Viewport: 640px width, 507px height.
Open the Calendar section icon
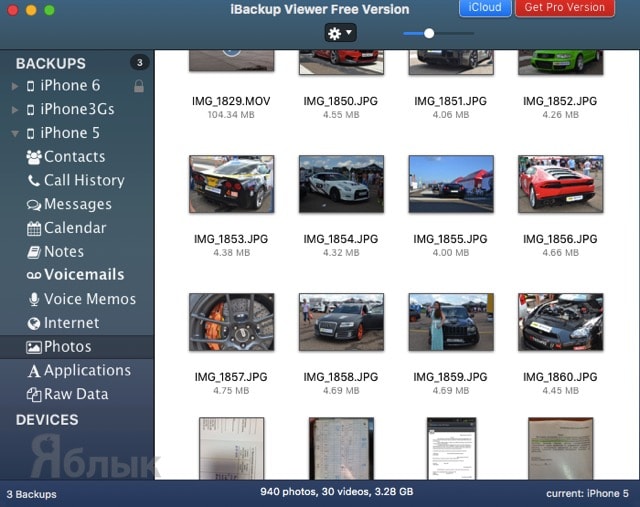34,228
